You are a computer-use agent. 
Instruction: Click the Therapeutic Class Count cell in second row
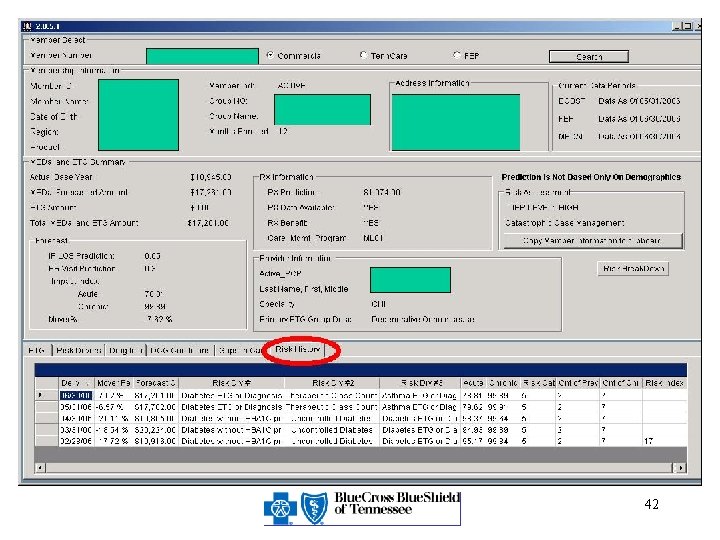coord(332,407)
